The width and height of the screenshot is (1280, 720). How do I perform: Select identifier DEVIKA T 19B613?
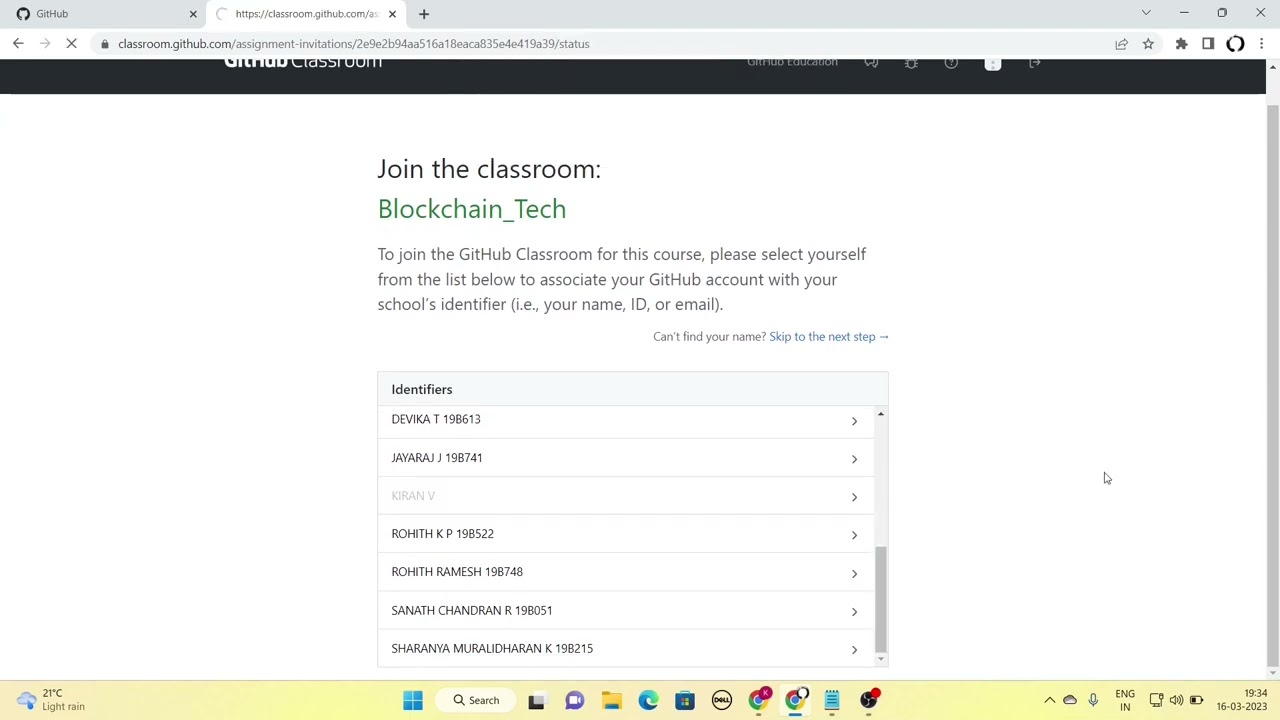(625, 421)
